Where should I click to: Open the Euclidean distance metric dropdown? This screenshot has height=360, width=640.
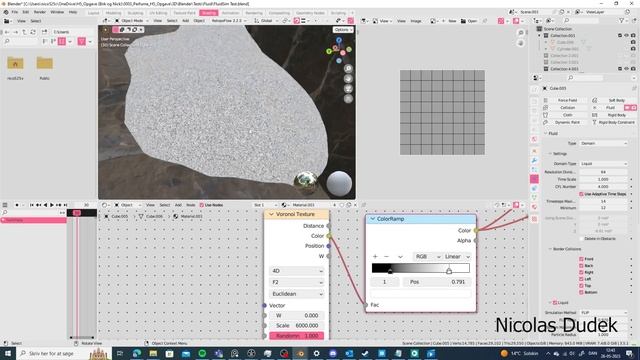pos(297,294)
